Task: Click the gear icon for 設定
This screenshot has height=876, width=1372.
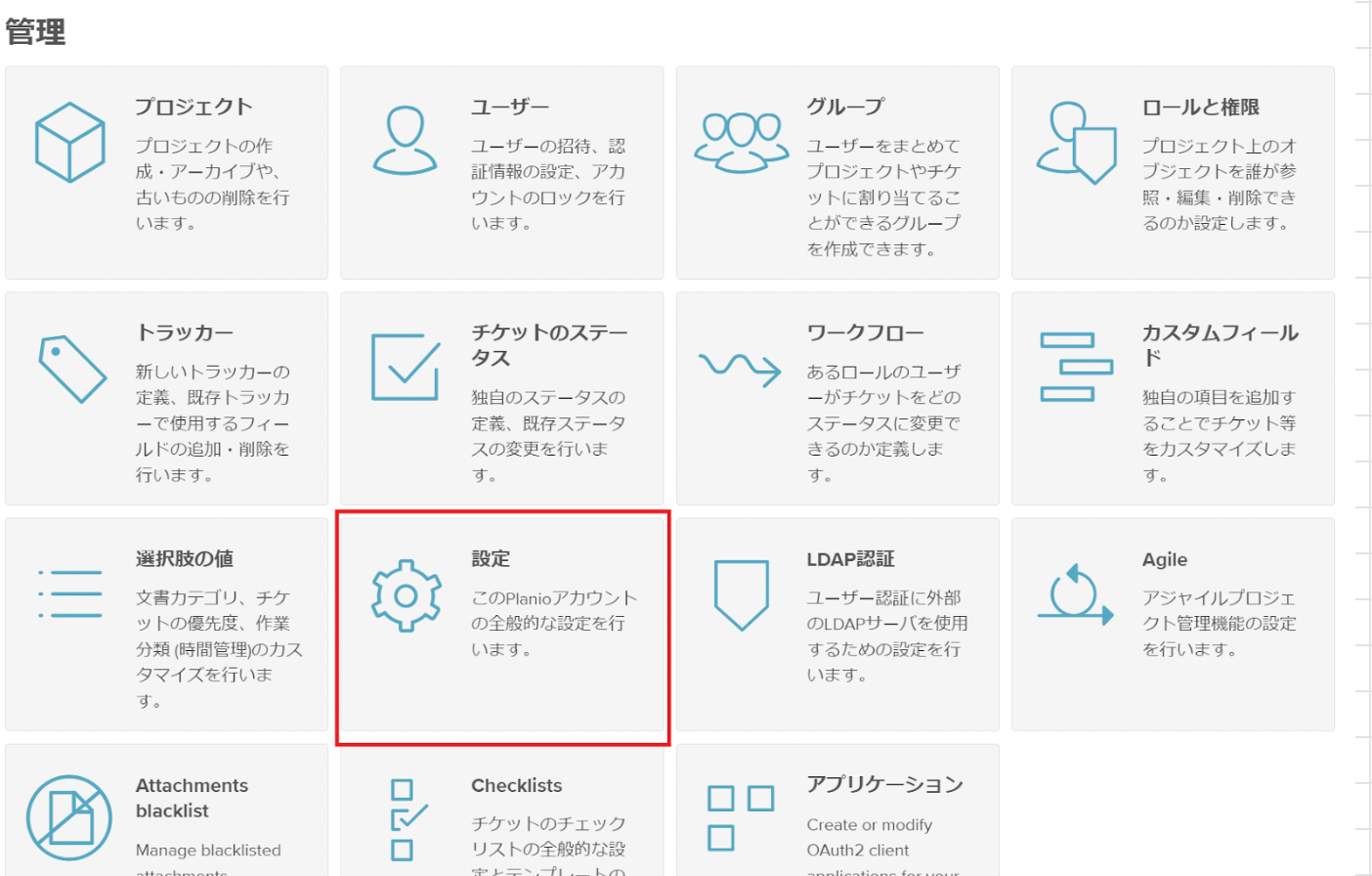Action: [406, 594]
